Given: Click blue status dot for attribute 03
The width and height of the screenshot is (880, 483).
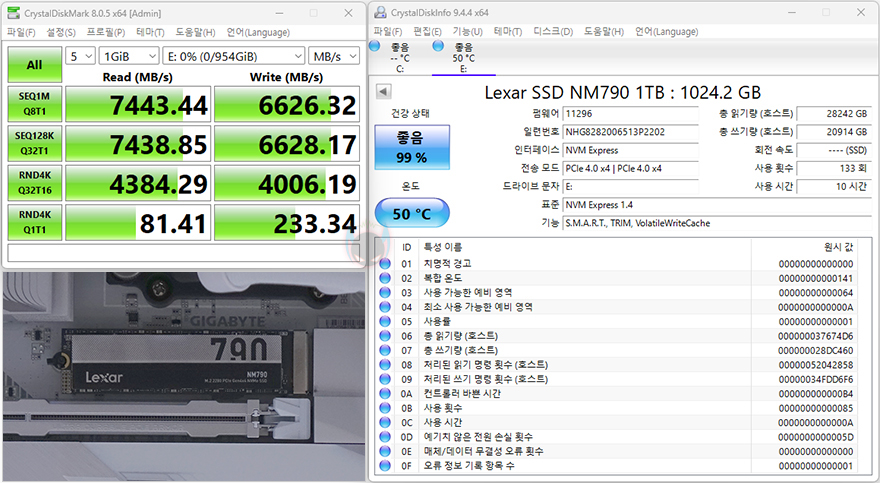Looking at the screenshot, I should [385, 292].
